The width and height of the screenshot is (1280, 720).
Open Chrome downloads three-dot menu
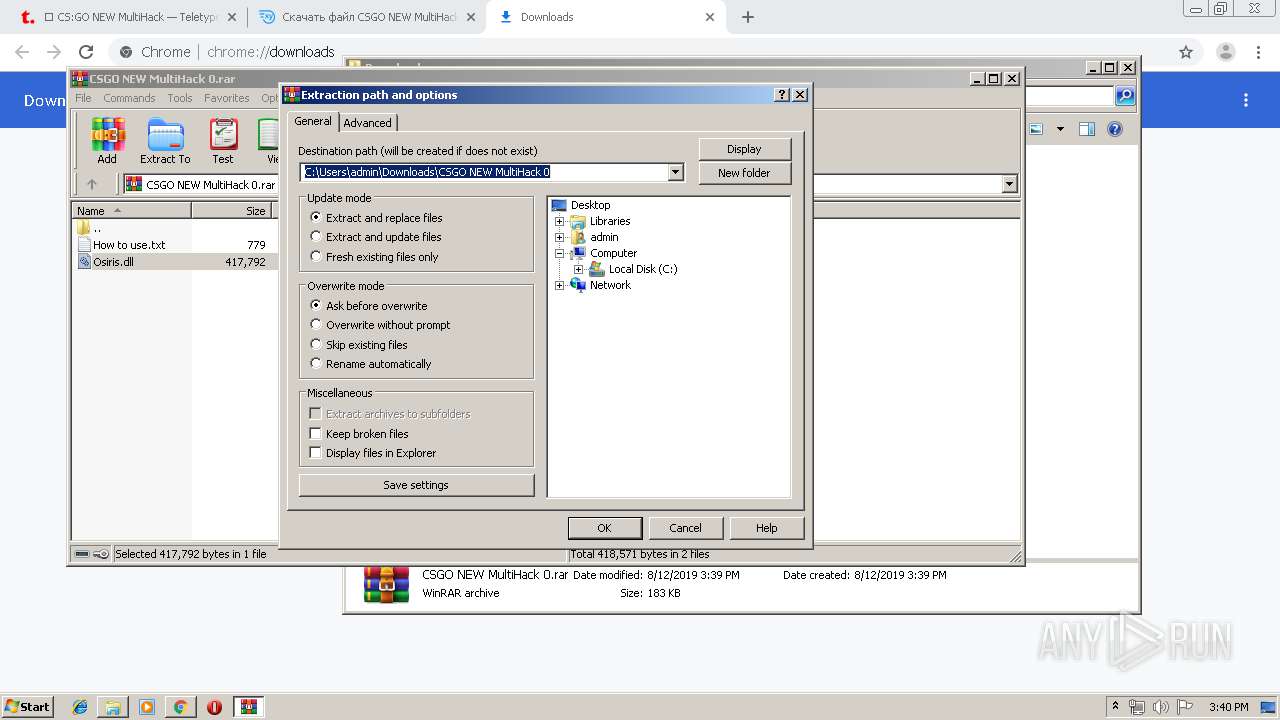coord(1246,100)
